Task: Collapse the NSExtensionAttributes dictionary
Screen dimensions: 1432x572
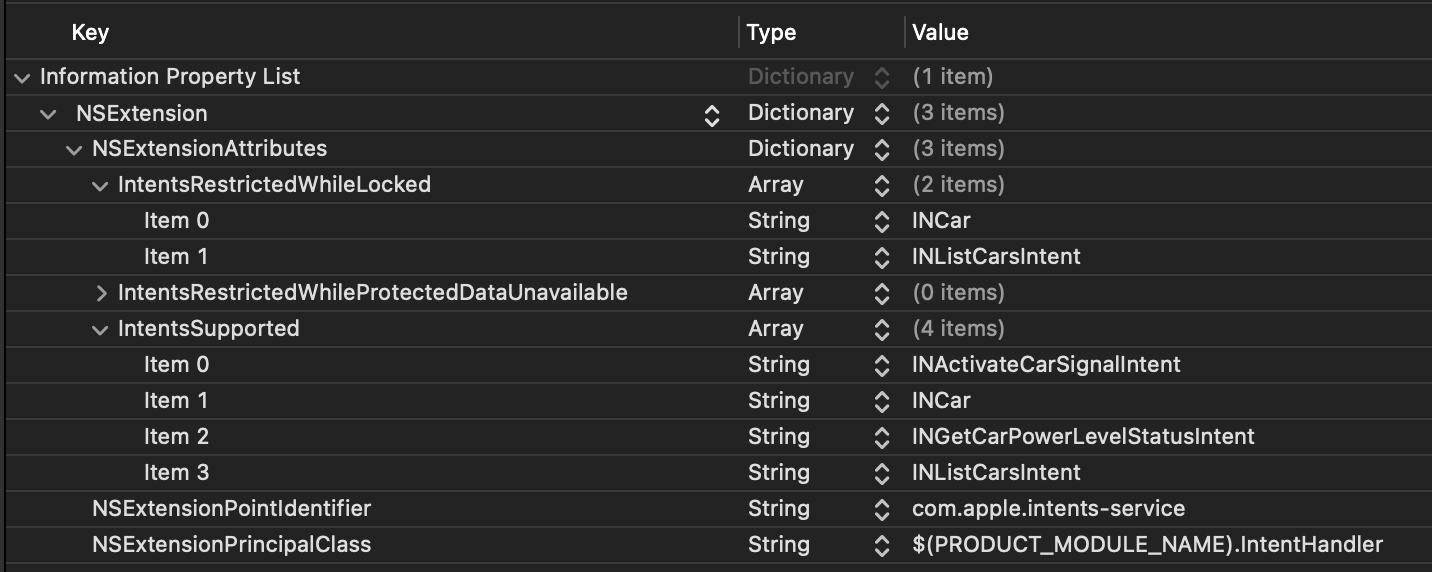Action: (74, 149)
